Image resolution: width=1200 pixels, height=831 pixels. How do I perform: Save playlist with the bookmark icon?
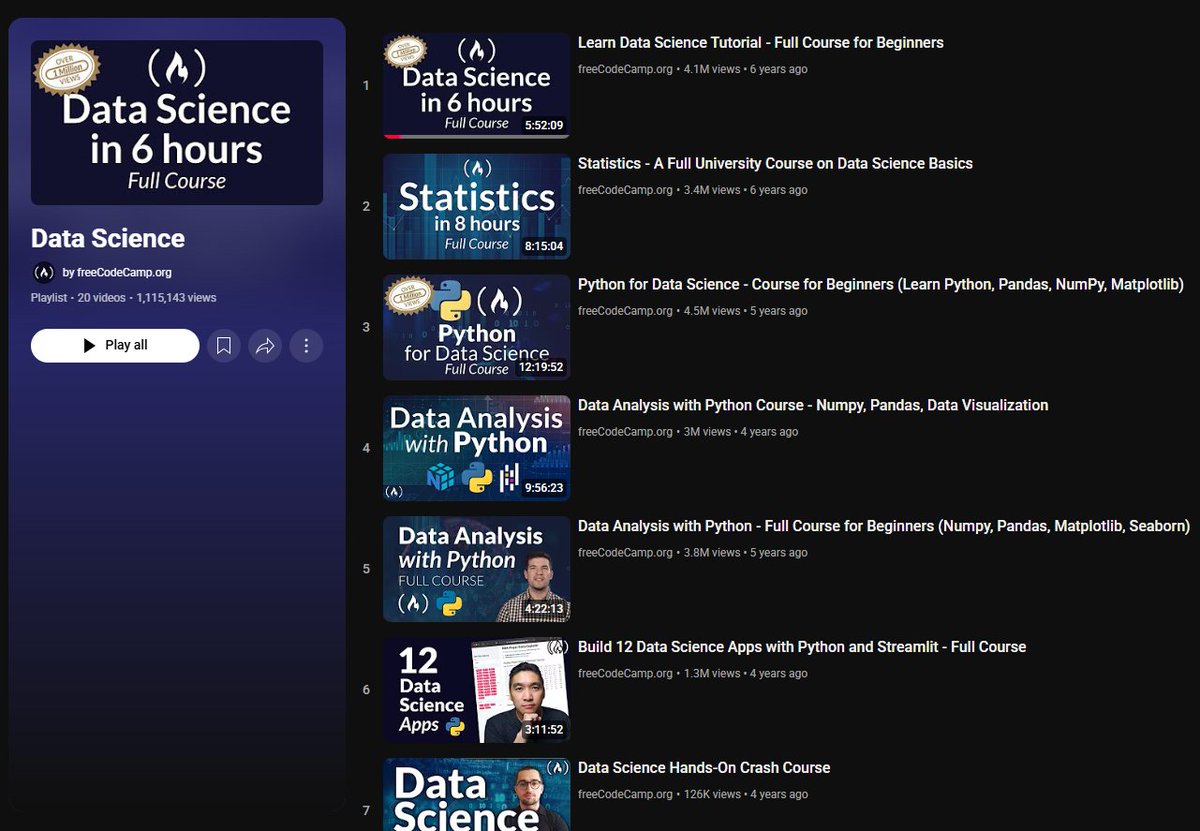point(224,346)
